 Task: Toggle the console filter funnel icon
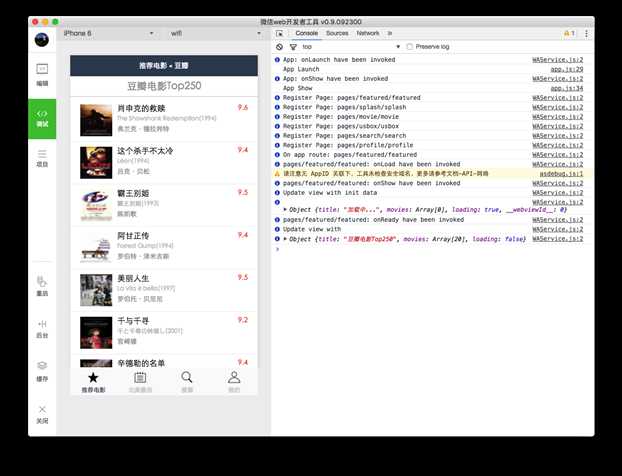point(293,47)
